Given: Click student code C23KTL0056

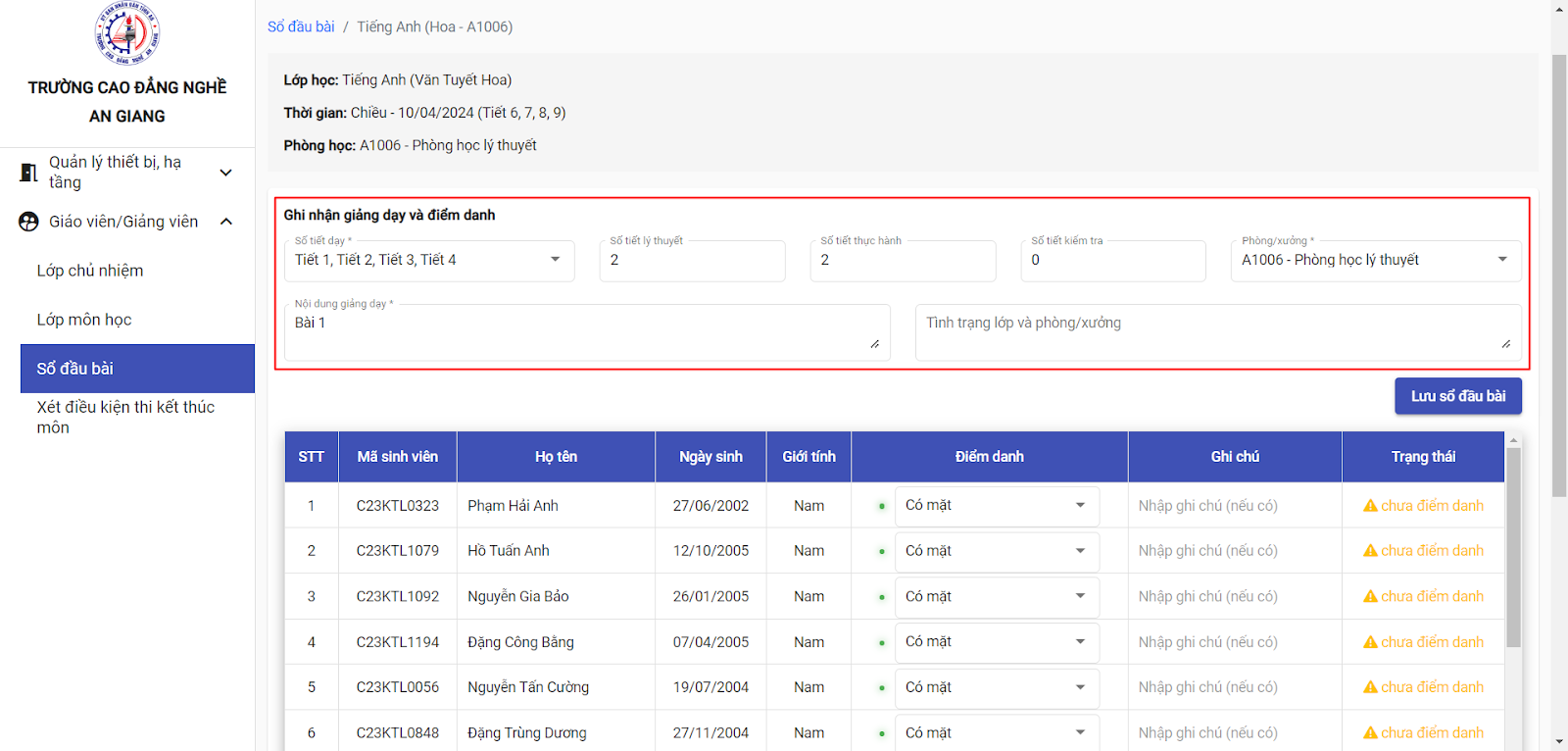Looking at the screenshot, I should click(398, 687).
